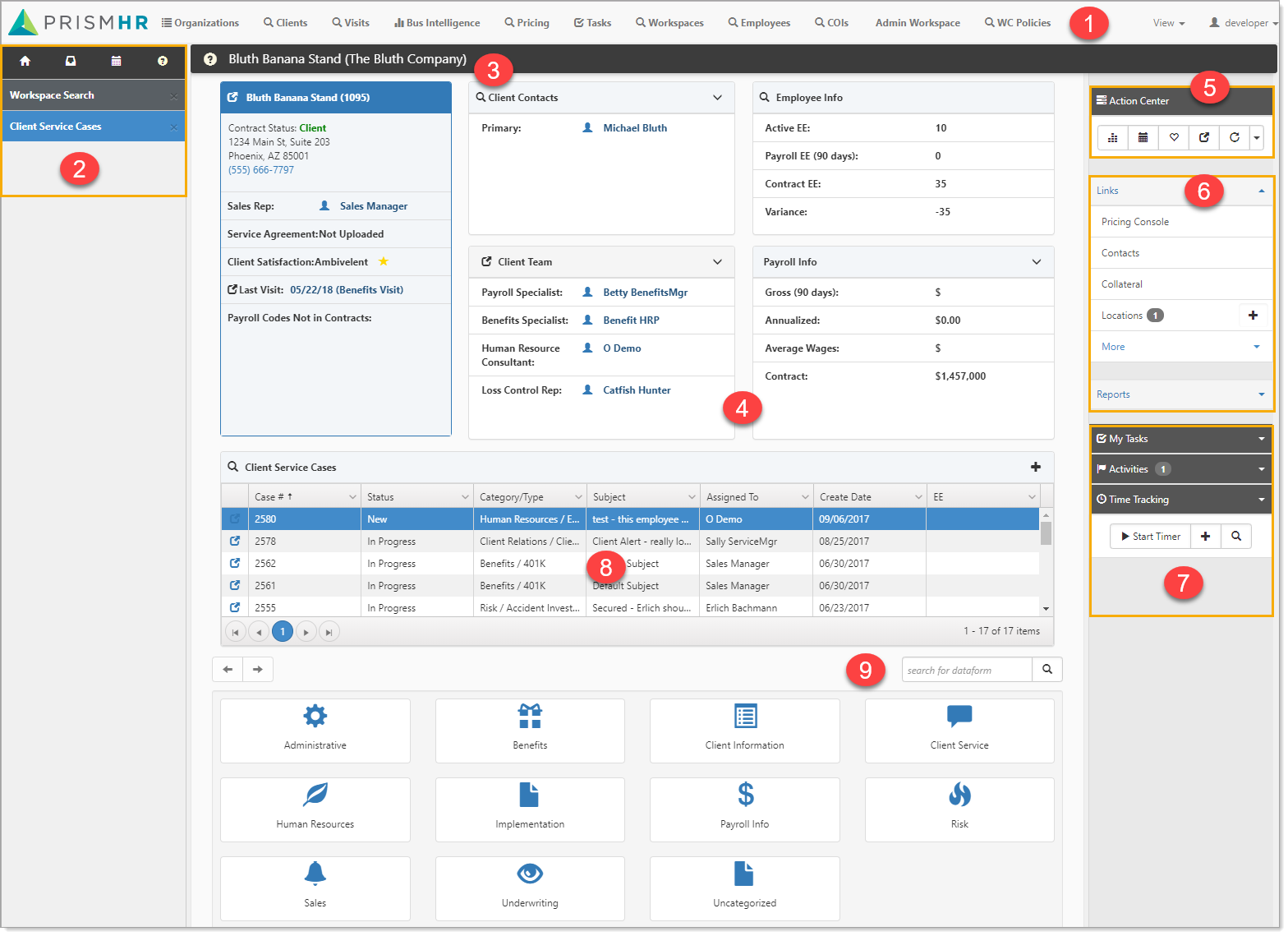This screenshot has height=936, width=1288.
Task: Open case 2561 via its row link icon
Action: pyautogui.click(x=235, y=585)
